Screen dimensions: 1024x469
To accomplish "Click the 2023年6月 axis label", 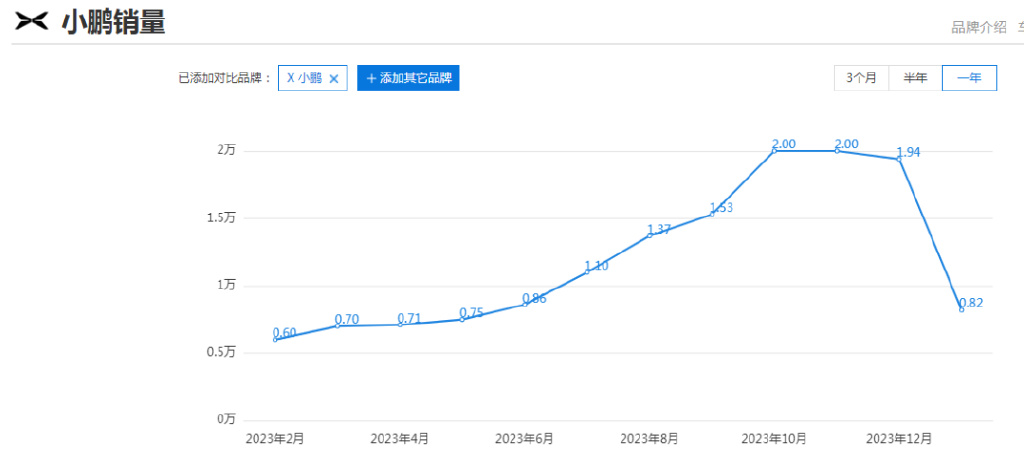I will pos(524,438).
